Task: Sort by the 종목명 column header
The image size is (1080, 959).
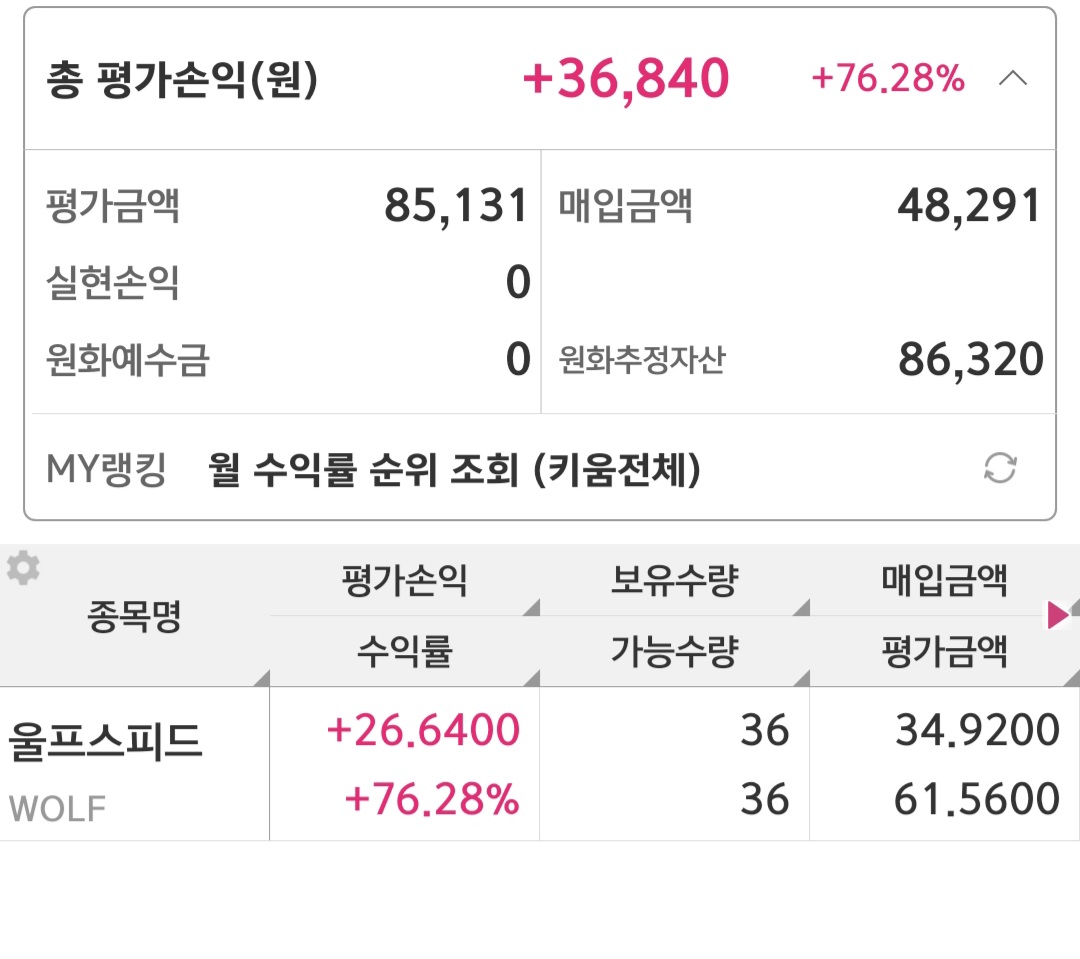Action: [134, 617]
